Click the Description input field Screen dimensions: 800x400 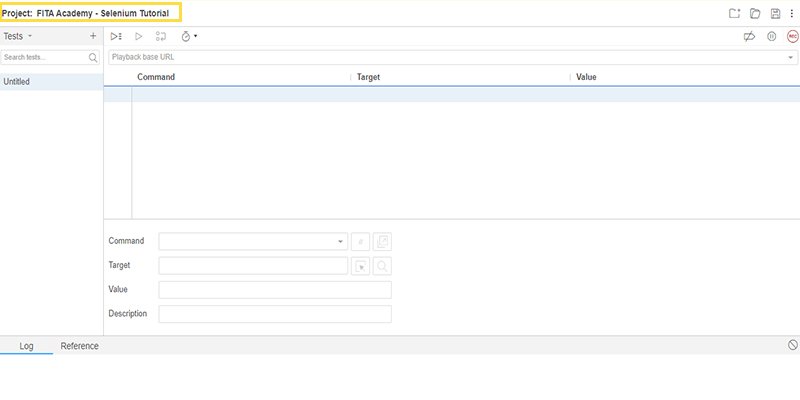(275, 314)
